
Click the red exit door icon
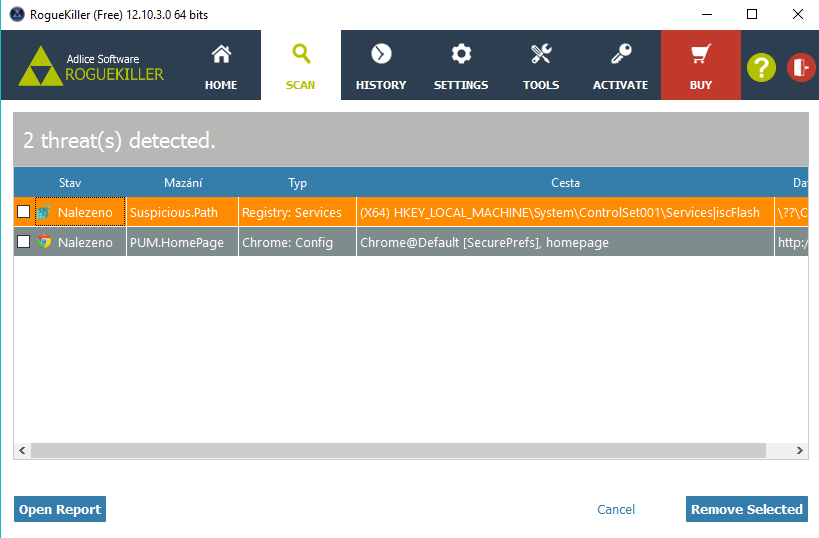[801, 67]
